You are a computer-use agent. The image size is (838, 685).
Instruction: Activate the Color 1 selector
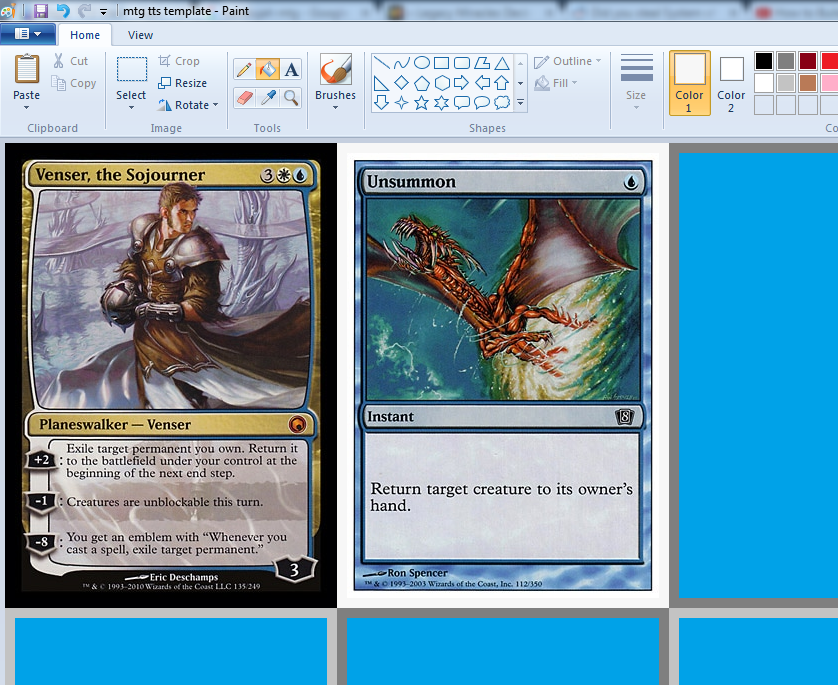(x=689, y=83)
